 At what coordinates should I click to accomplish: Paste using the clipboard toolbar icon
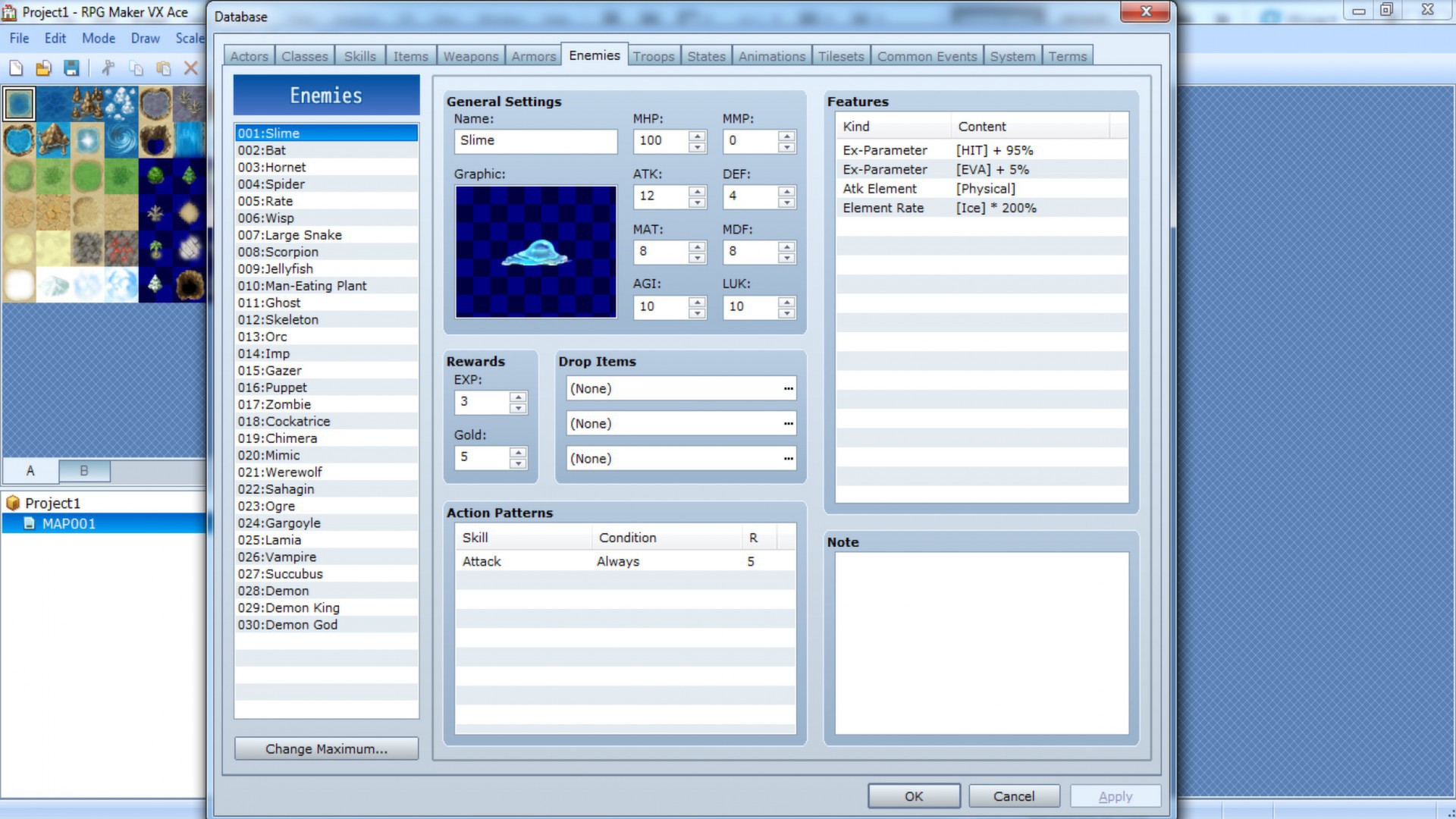pos(164,67)
